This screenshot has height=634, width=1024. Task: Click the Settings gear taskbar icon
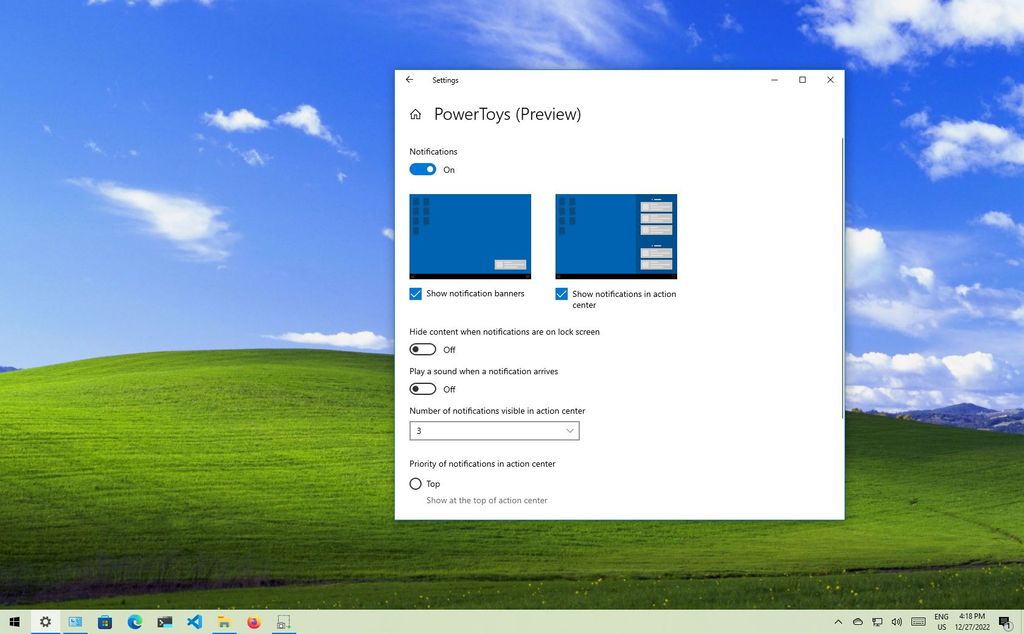pos(45,622)
